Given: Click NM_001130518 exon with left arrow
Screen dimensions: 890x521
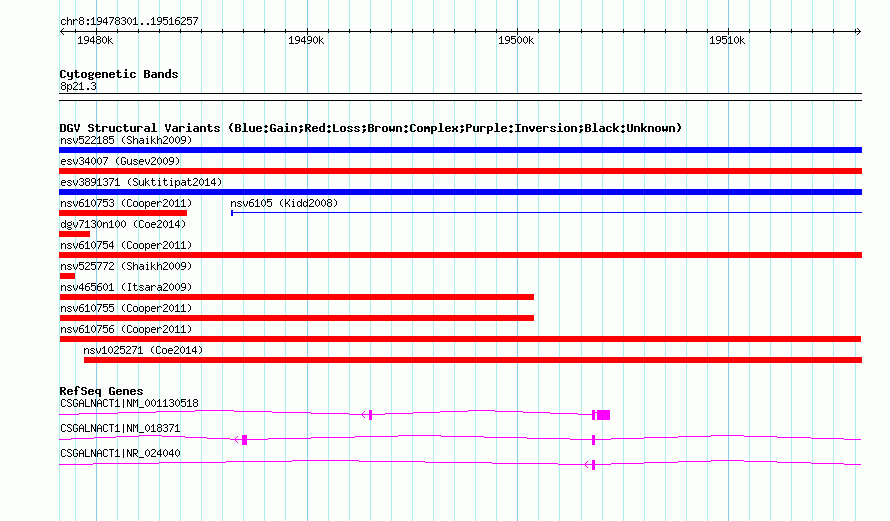Looking at the screenshot, I should (368, 415).
